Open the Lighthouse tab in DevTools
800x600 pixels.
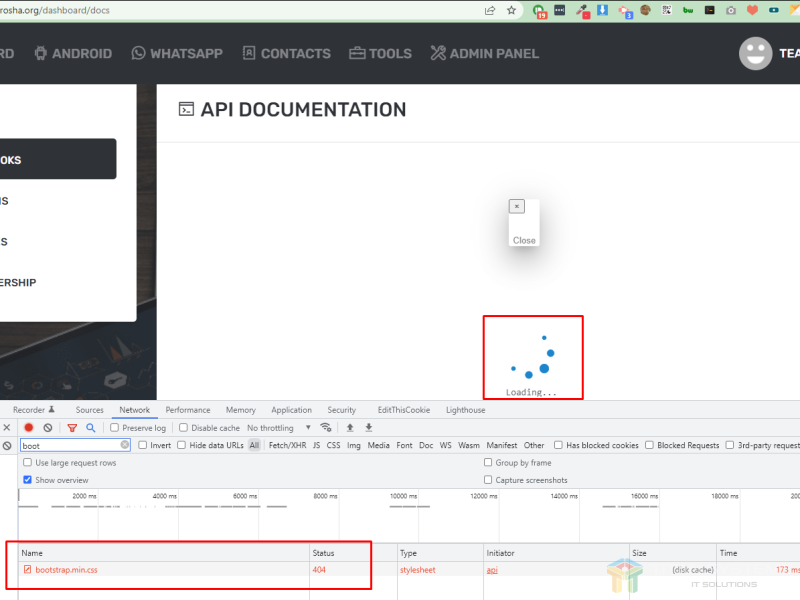465,410
